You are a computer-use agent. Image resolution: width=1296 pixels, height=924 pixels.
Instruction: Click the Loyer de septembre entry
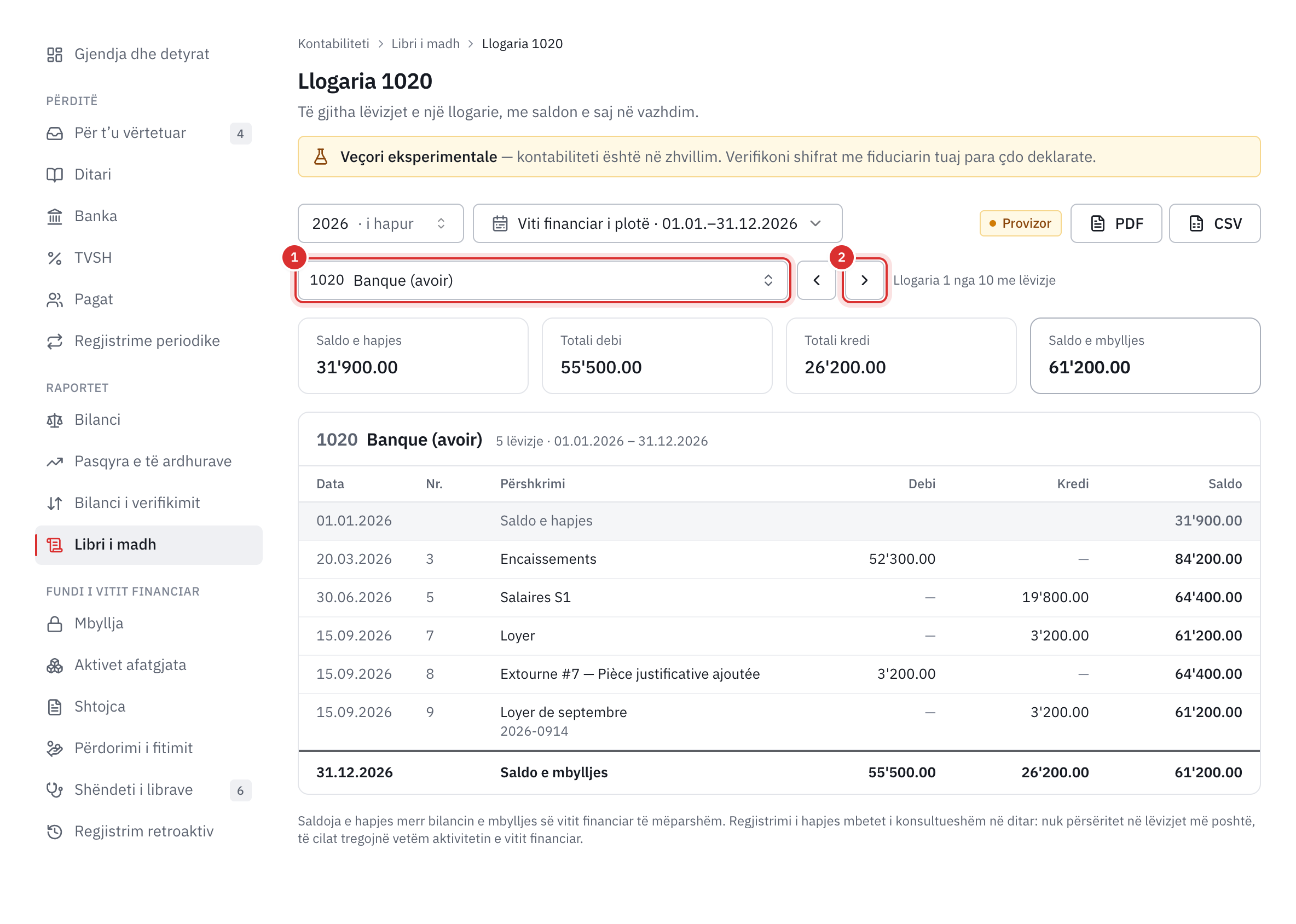(x=779, y=721)
